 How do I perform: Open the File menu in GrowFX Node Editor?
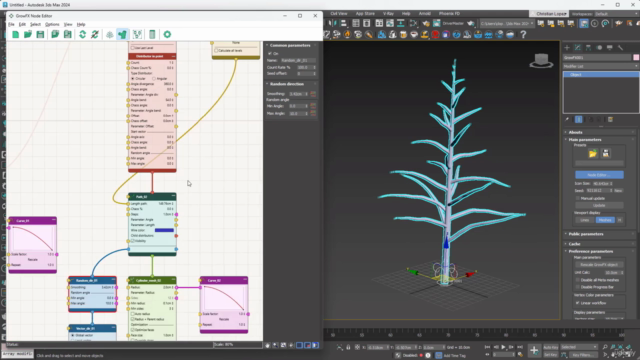11,24
